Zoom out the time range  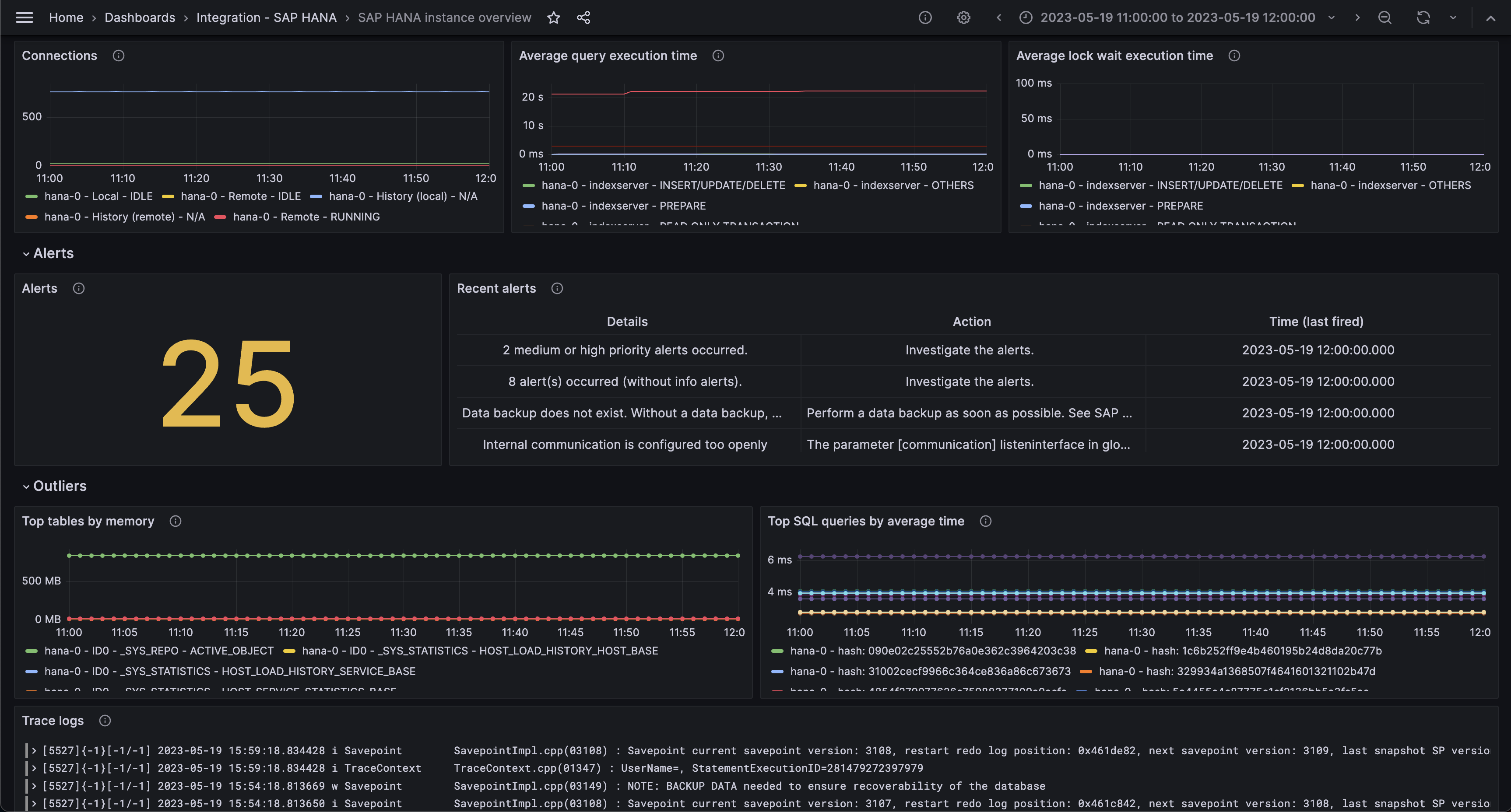pos(1384,17)
